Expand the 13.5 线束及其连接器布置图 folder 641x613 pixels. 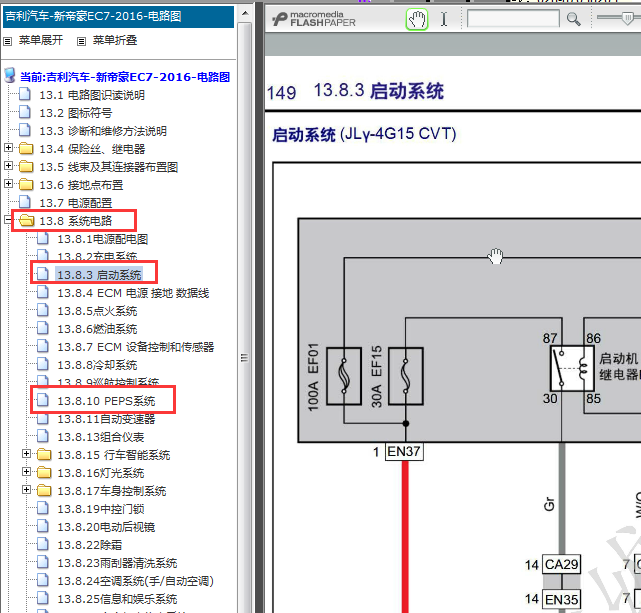point(8,166)
